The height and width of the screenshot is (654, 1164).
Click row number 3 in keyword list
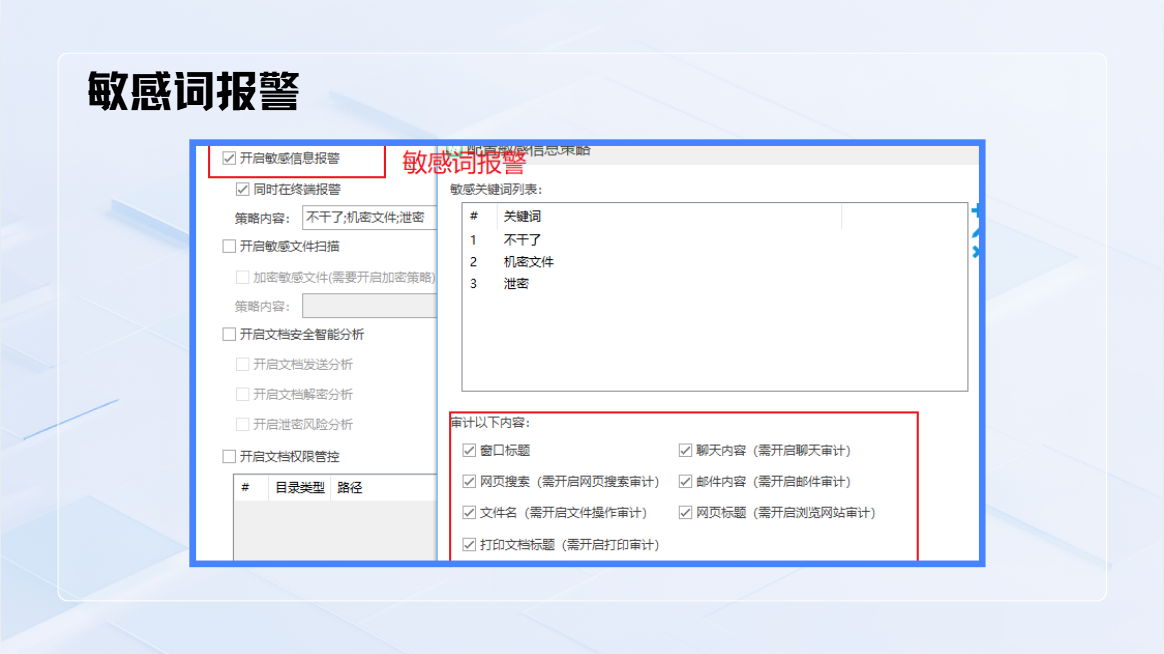click(473, 284)
